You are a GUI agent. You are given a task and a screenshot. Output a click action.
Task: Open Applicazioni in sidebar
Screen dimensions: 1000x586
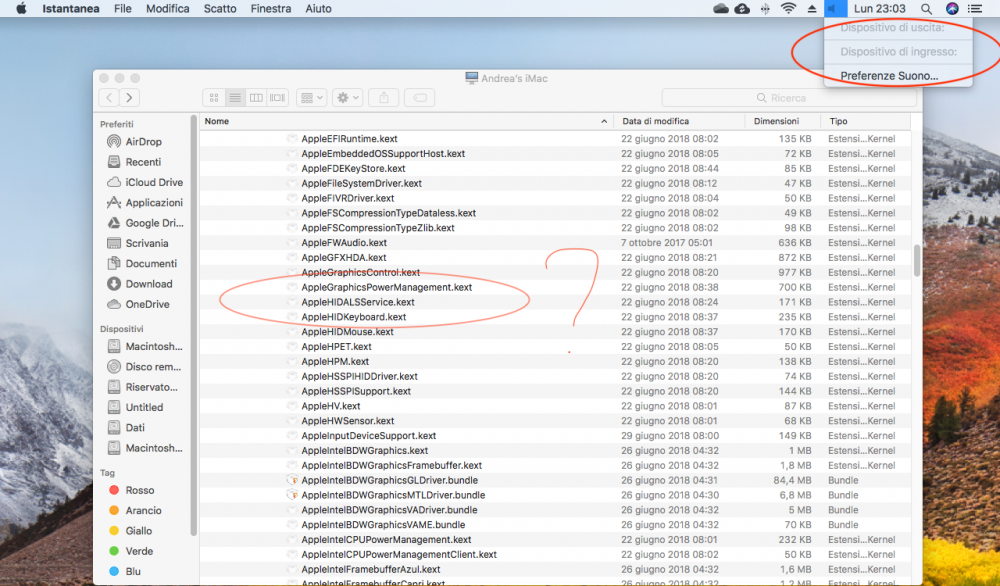(x=154, y=203)
